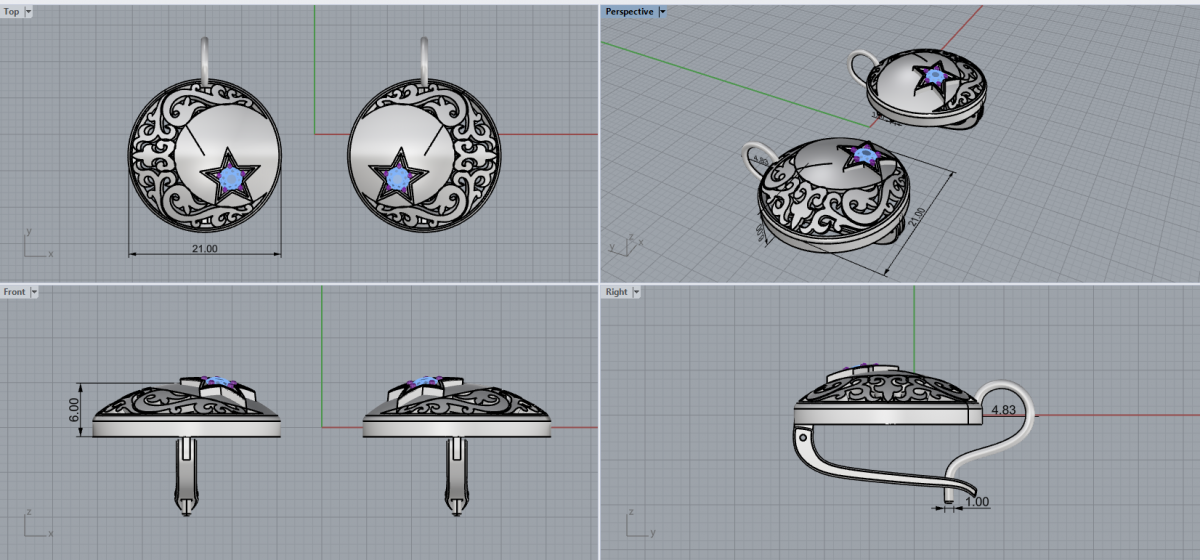1200x560 pixels.
Task: Click the Right viewport title label
Action: tap(616, 292)
